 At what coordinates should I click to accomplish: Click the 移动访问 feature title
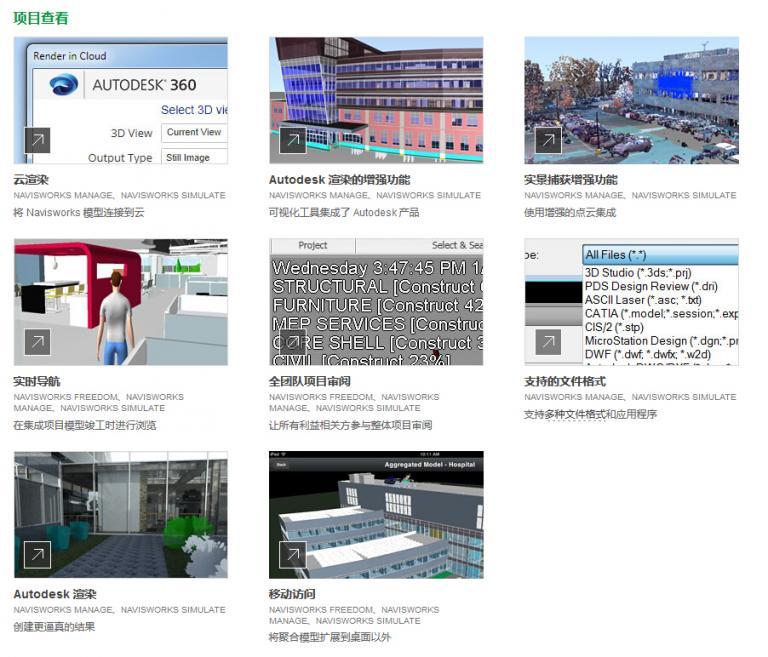(x=292, y=594)
